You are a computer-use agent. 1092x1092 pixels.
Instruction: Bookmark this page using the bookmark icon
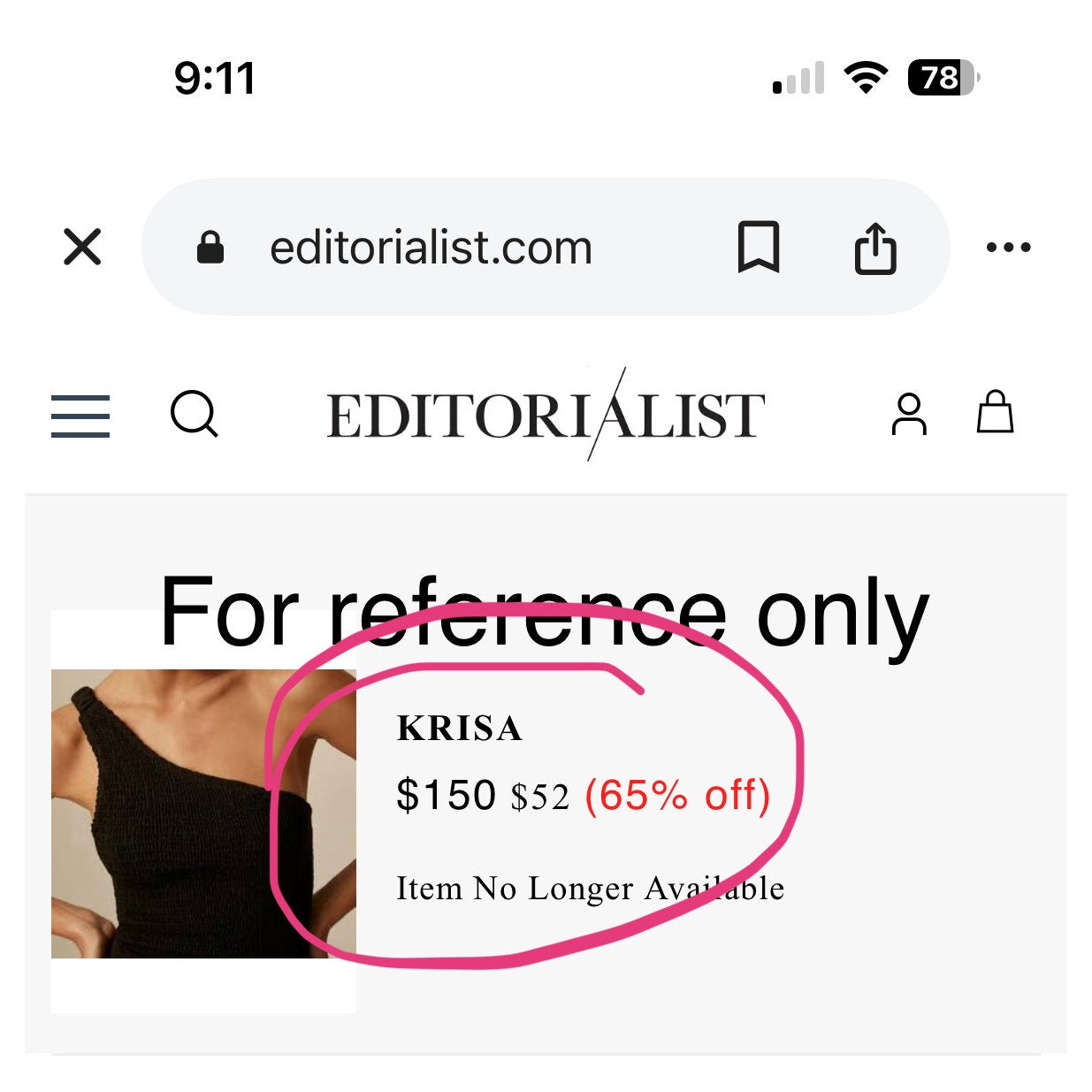(759, 247)
